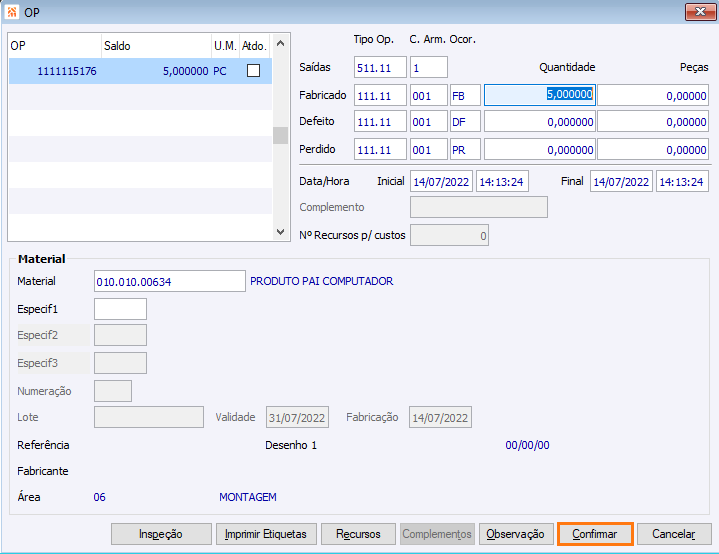The width and height of the screenshot is (719, 554).
Task: Click the Complemento field
Action: (479, 207)
